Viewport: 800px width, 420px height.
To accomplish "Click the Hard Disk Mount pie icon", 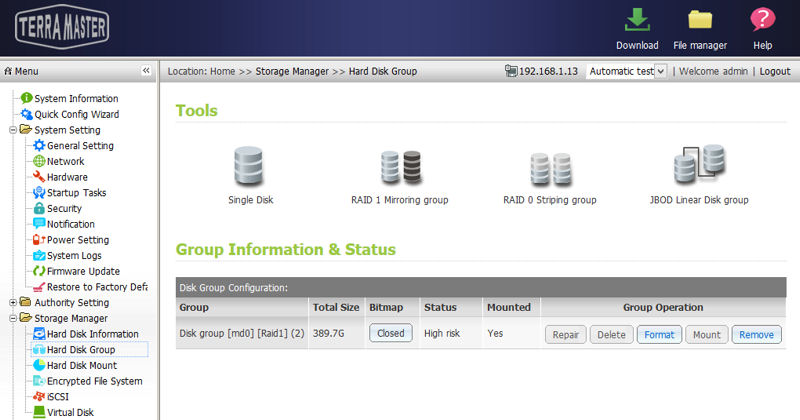I will [x=39, y=365].
